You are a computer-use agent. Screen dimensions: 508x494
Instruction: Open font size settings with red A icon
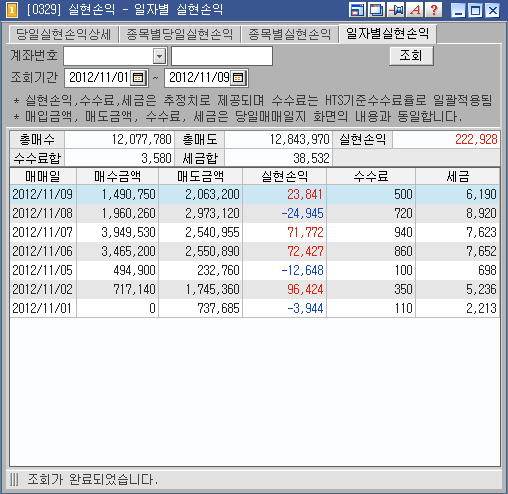pyautogui.click(x=415, y=10)
